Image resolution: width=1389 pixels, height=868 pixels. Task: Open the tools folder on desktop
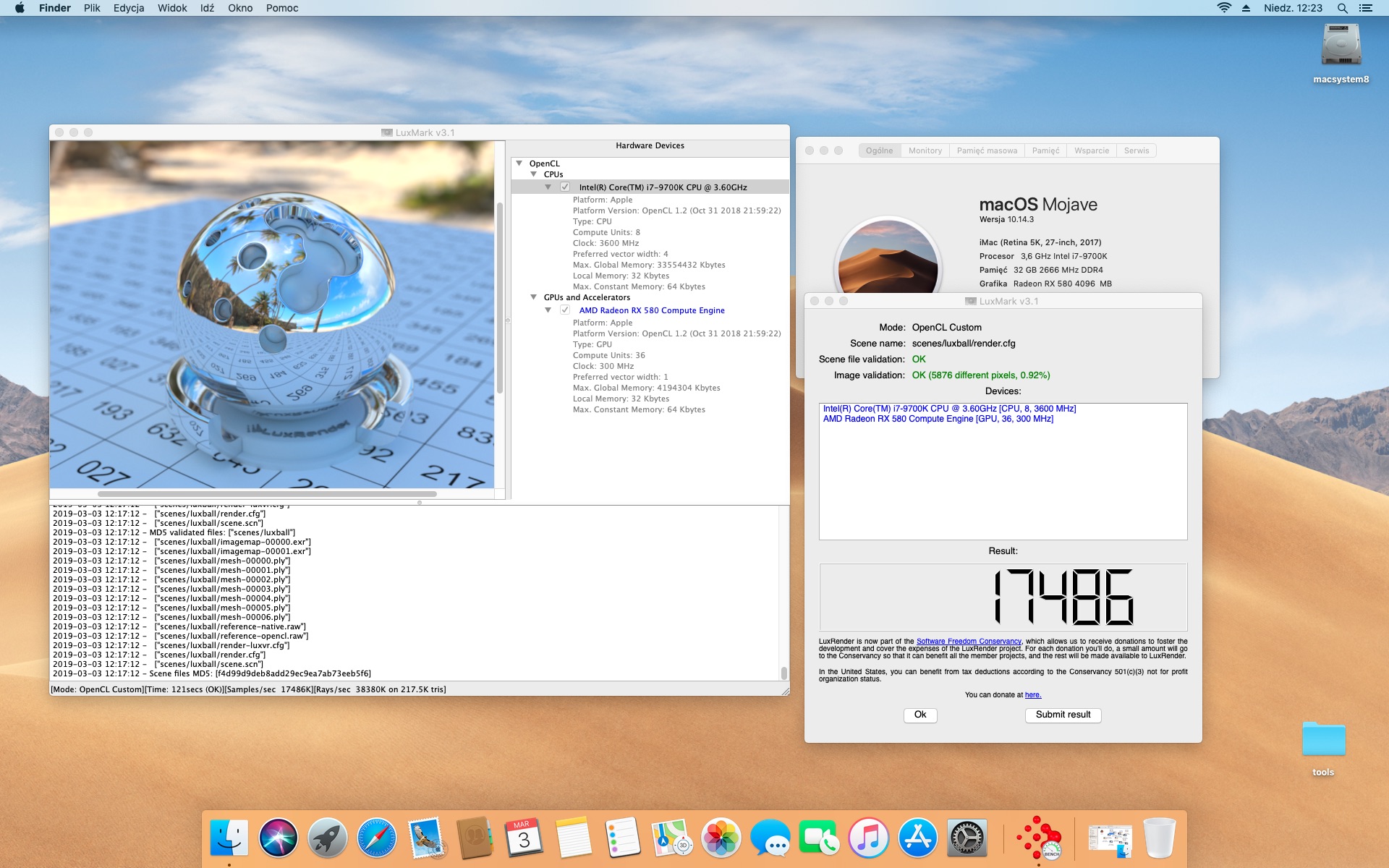coord(1323,739)
